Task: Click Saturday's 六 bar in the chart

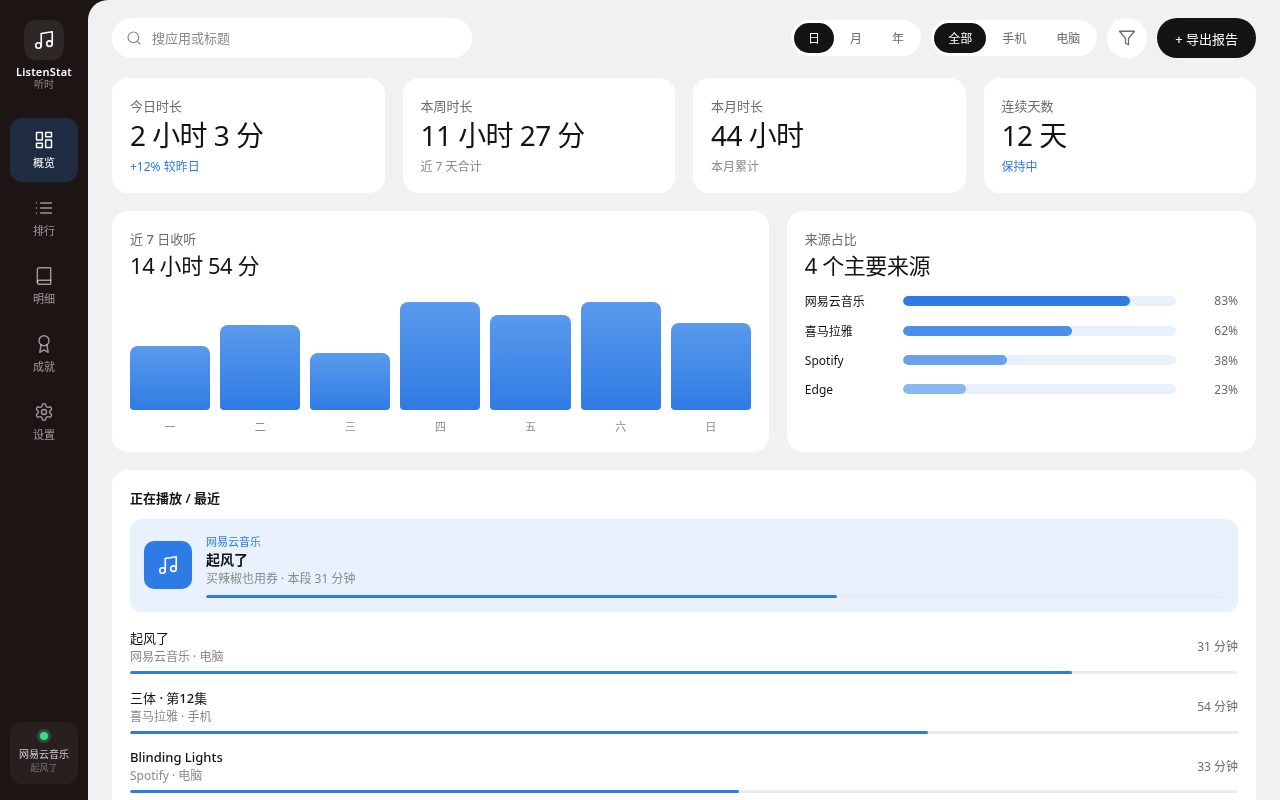Action: click(x=621, y=356)
